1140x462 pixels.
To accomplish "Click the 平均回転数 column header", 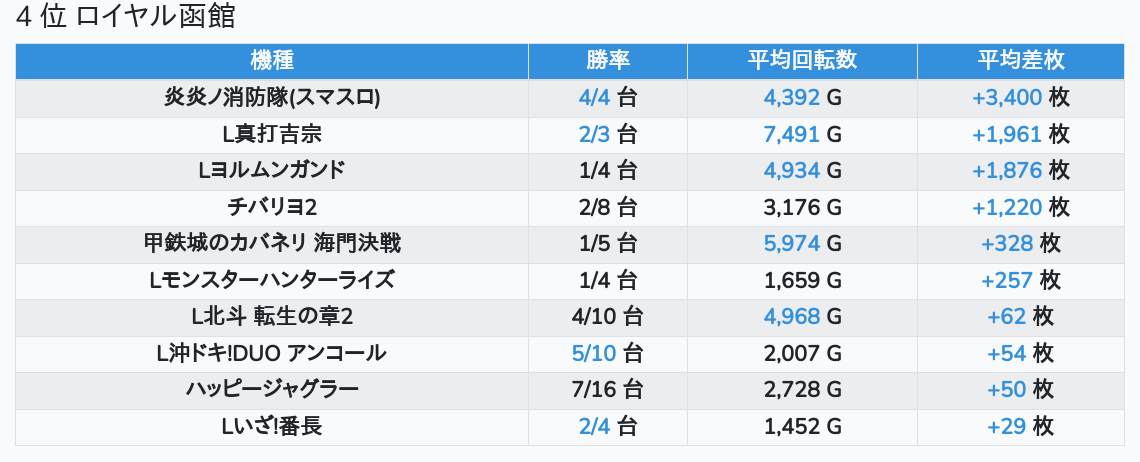I will (x=802, y=60).
